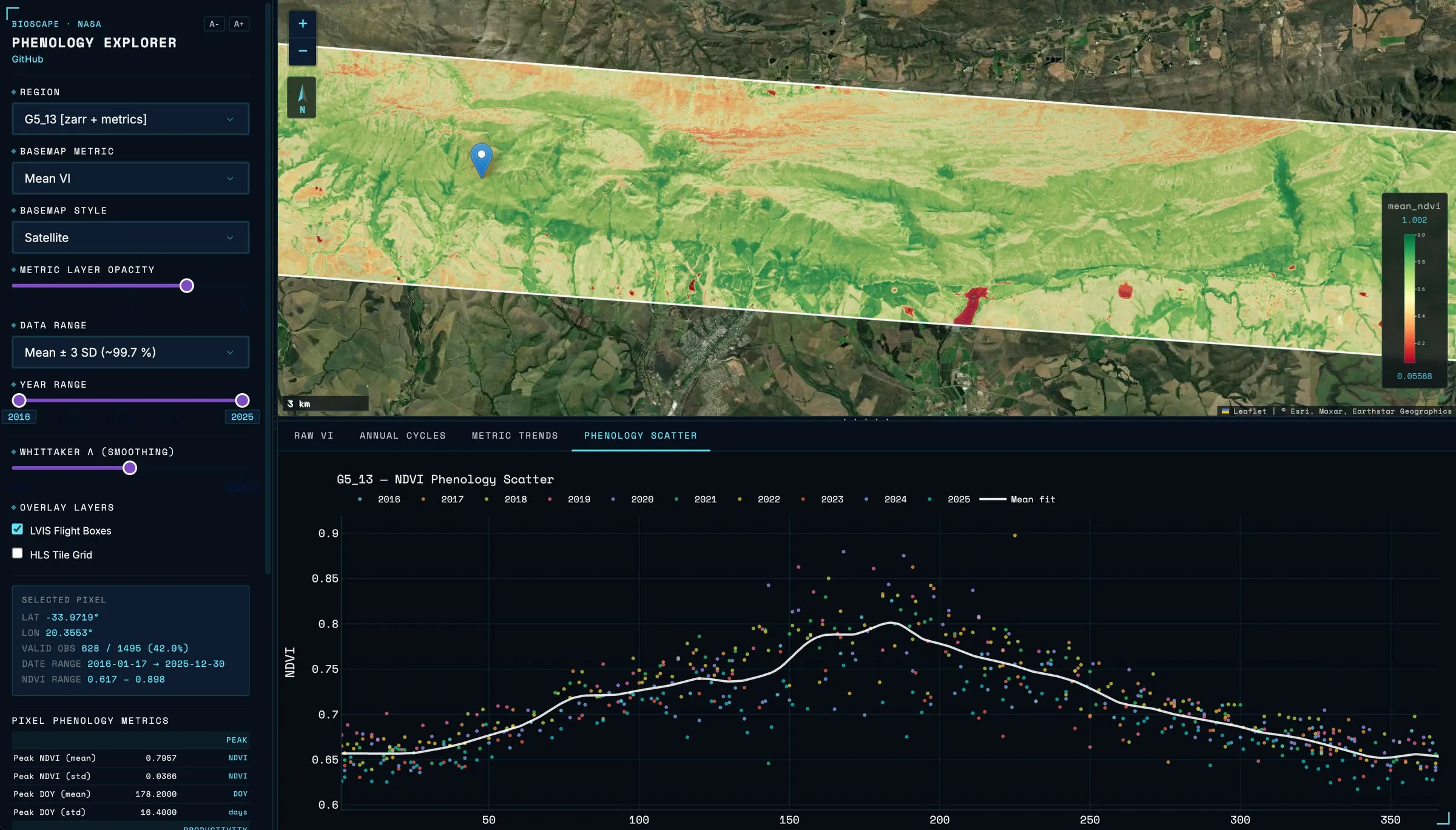The width and height of the screenshot is (1456, 830).
Task: Click the sidebar vertical scrollbar
Action: point(268,288)
